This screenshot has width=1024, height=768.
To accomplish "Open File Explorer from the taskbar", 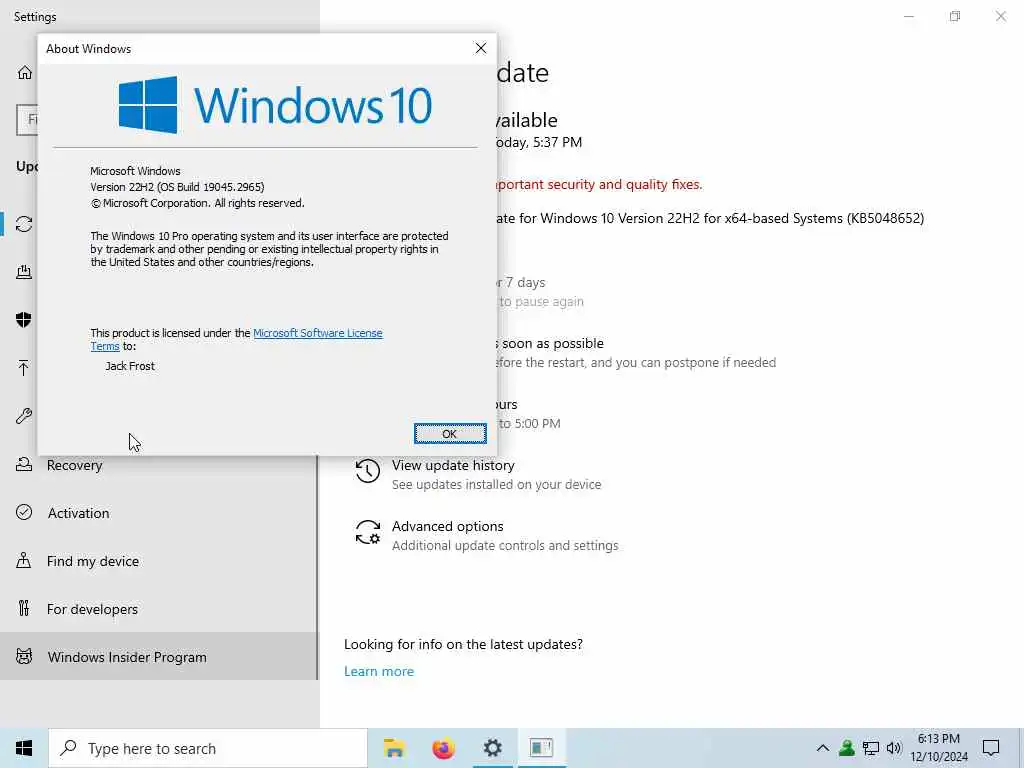I will point(394,748).
